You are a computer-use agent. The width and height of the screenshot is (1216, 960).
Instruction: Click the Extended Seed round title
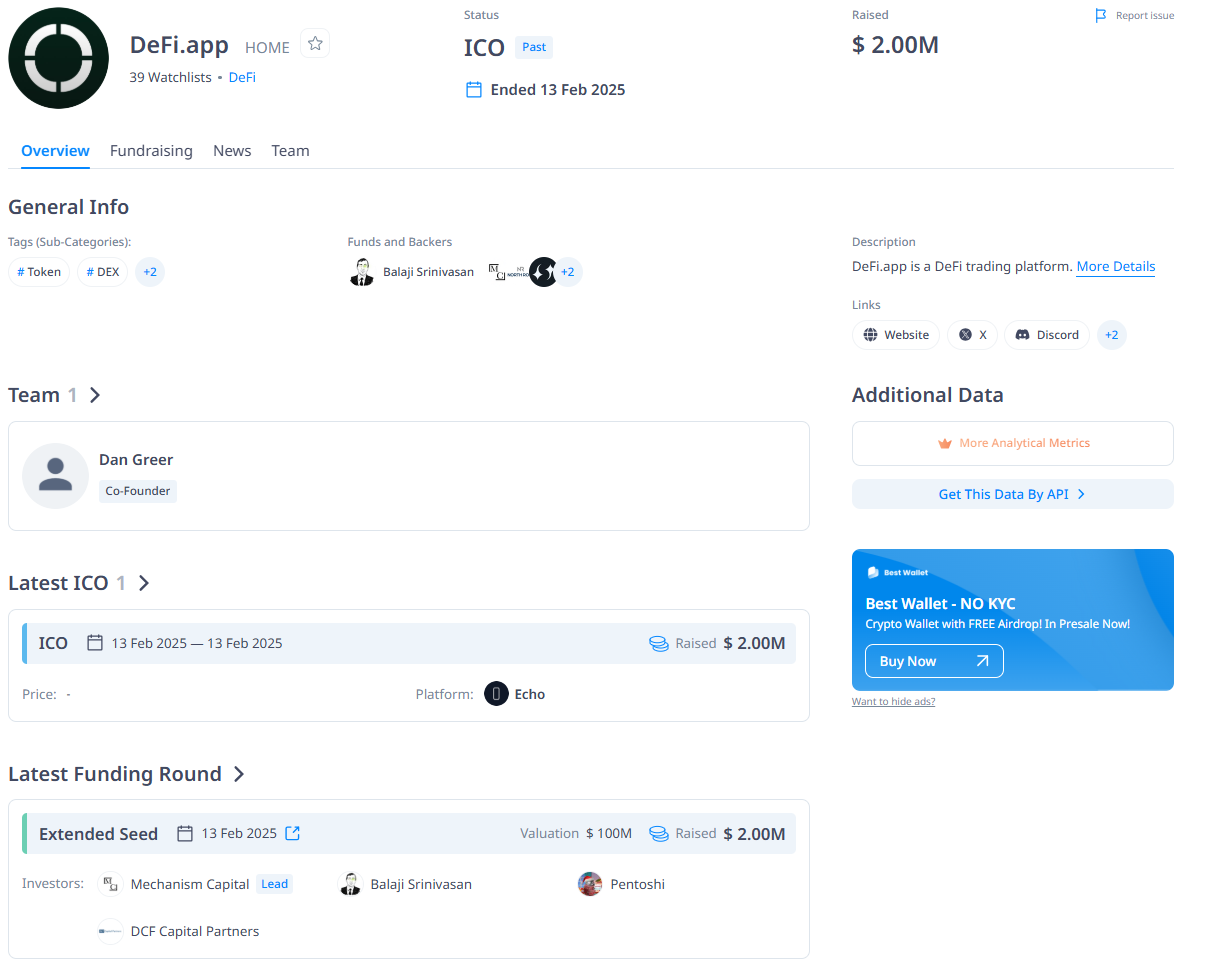[98, 834]
